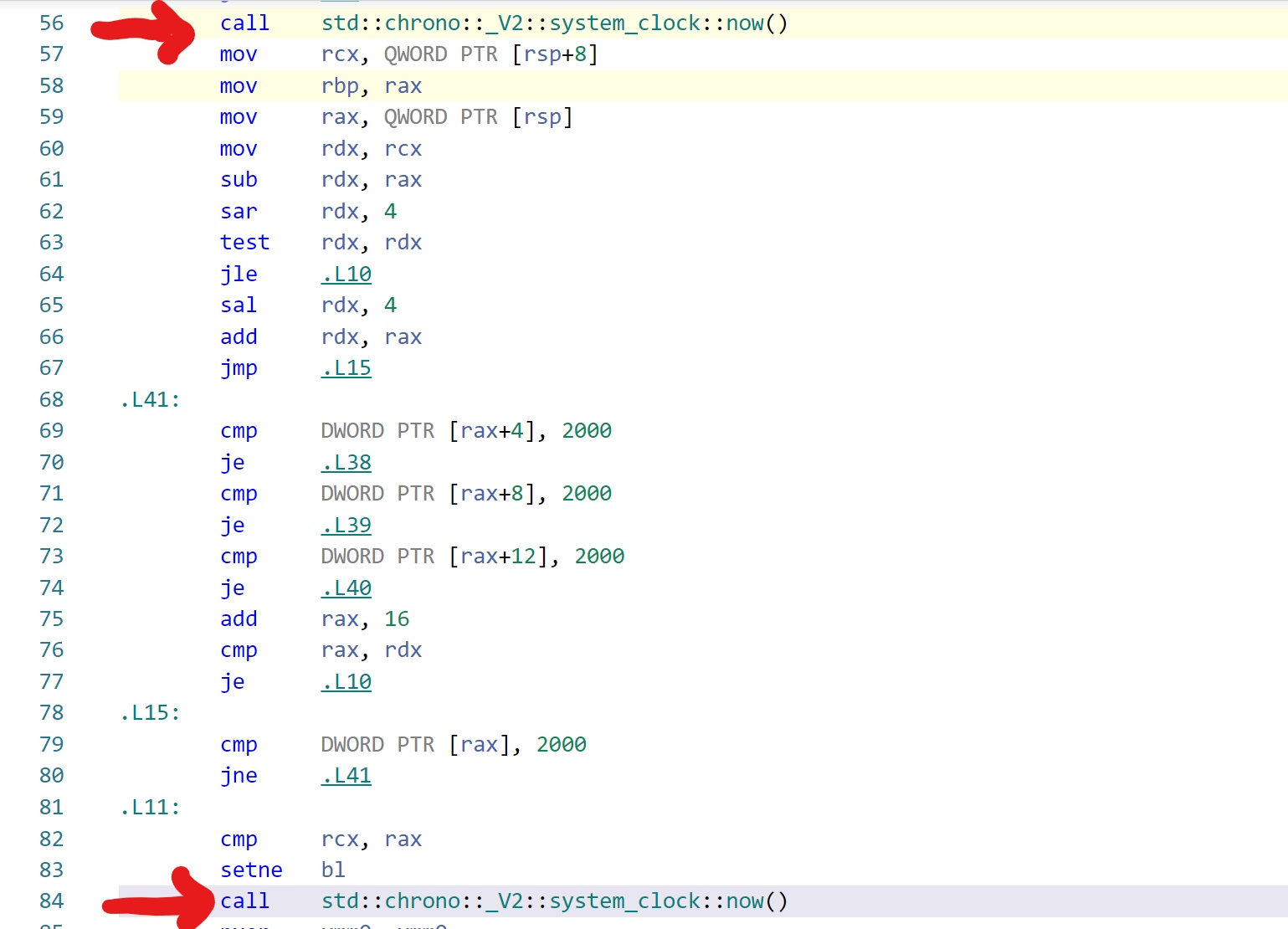The height and width of the screenshot is (929, 1288).
Task: Click 'add rdx, rax' on line 66
Action: 321,336
